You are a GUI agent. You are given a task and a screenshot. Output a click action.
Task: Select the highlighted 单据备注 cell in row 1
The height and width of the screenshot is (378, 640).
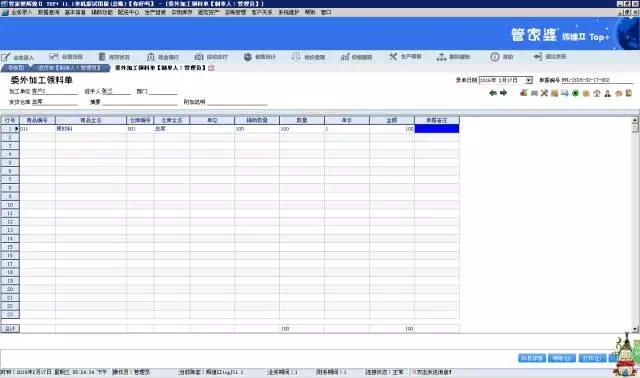click(437, 129)
